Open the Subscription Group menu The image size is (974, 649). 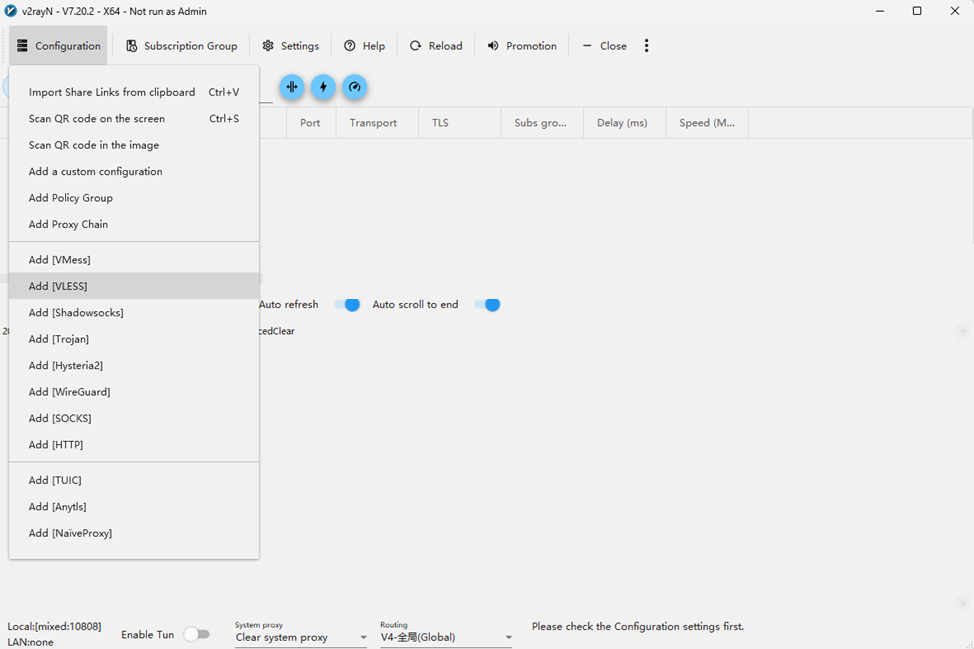(x=181, y=46)
